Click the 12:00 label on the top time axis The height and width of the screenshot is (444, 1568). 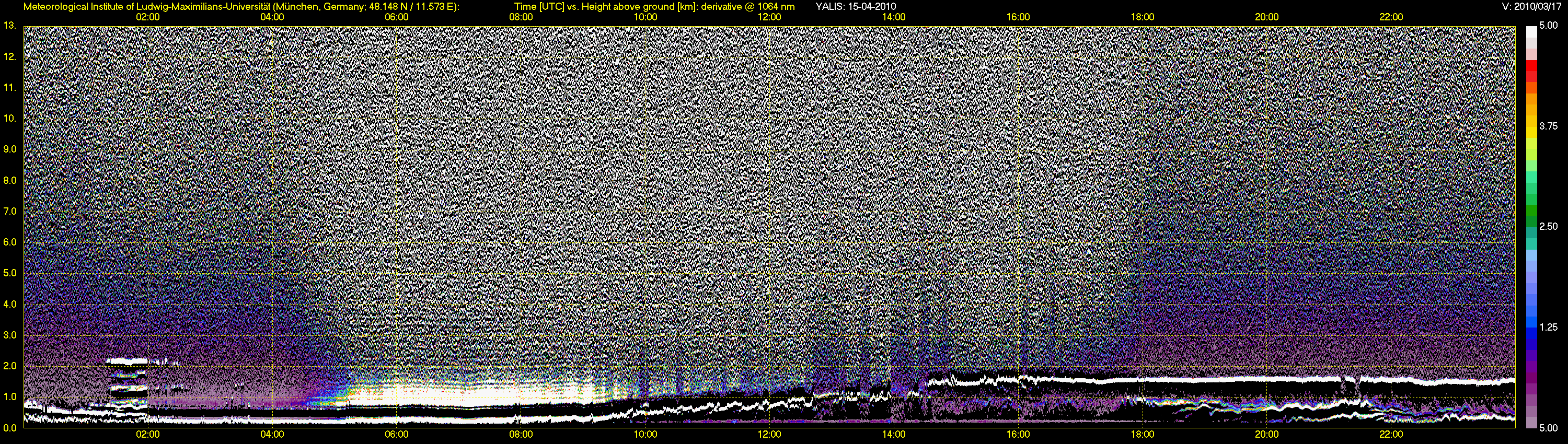[x=769, y=17]
